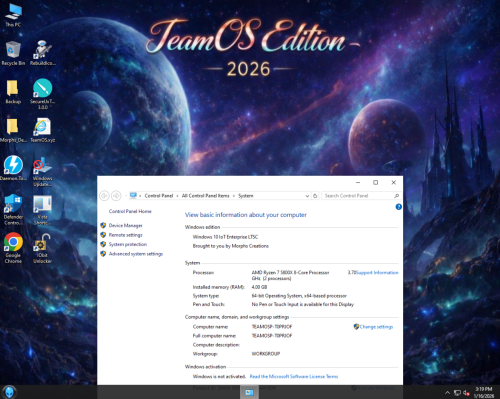
Task: Open the taskbar clock showing 3:19 PM
Action: pos(484,392)
